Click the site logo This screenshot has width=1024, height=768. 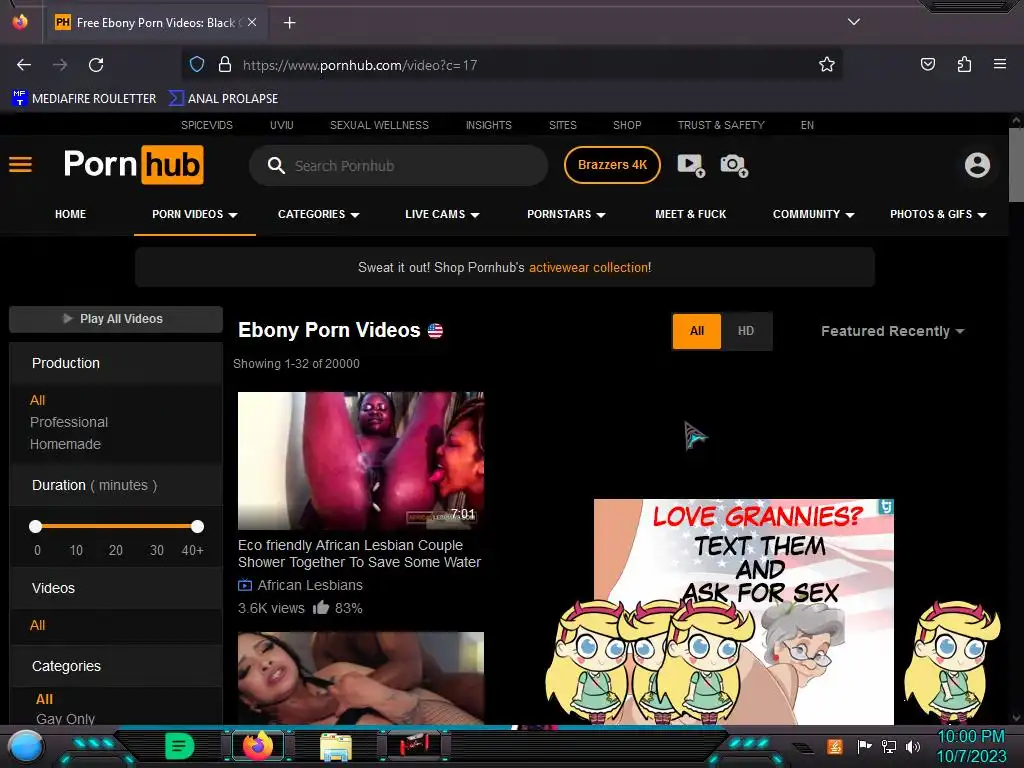pyautogui.click(x=134, y=165)
